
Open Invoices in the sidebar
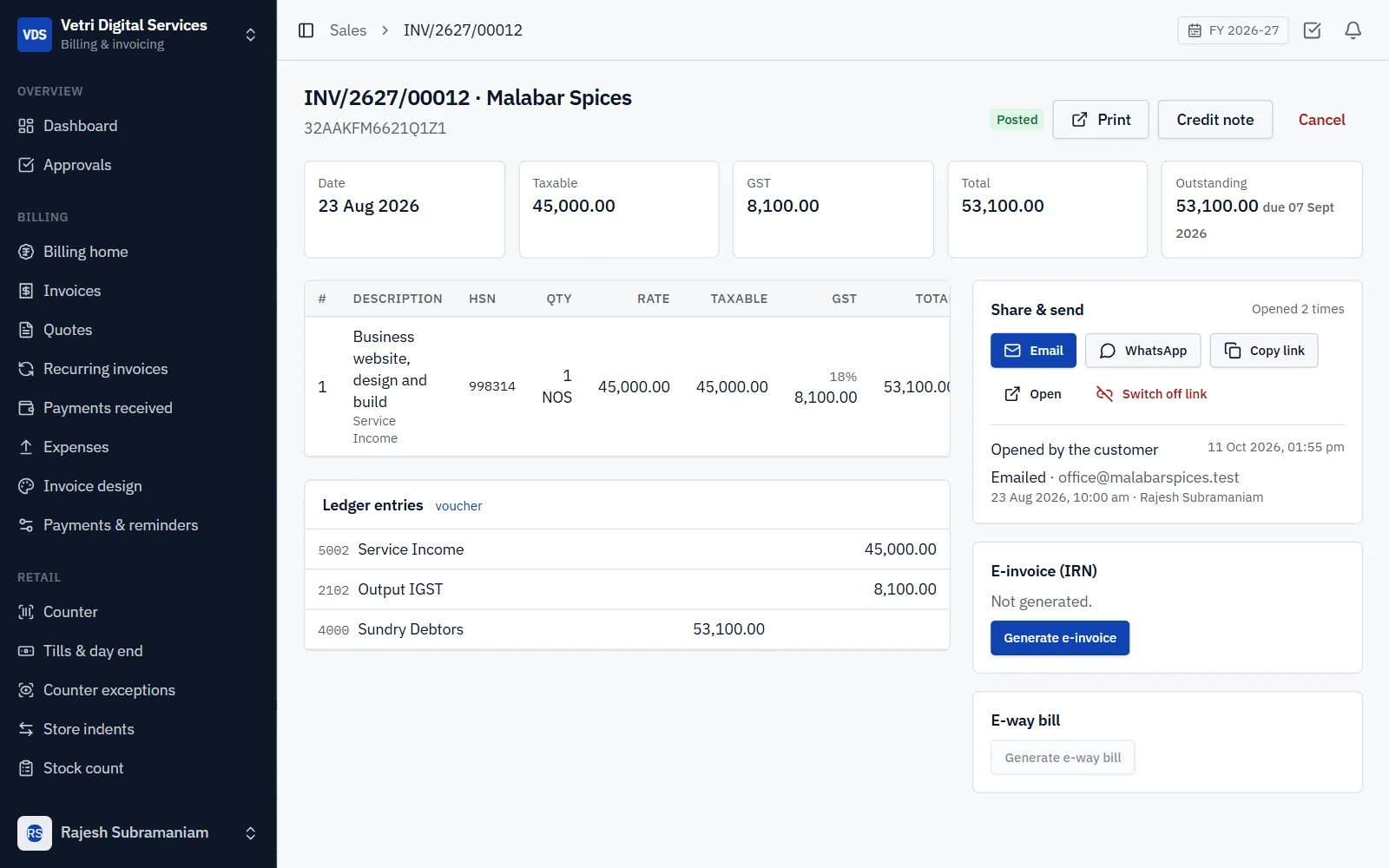click(138, 291)
